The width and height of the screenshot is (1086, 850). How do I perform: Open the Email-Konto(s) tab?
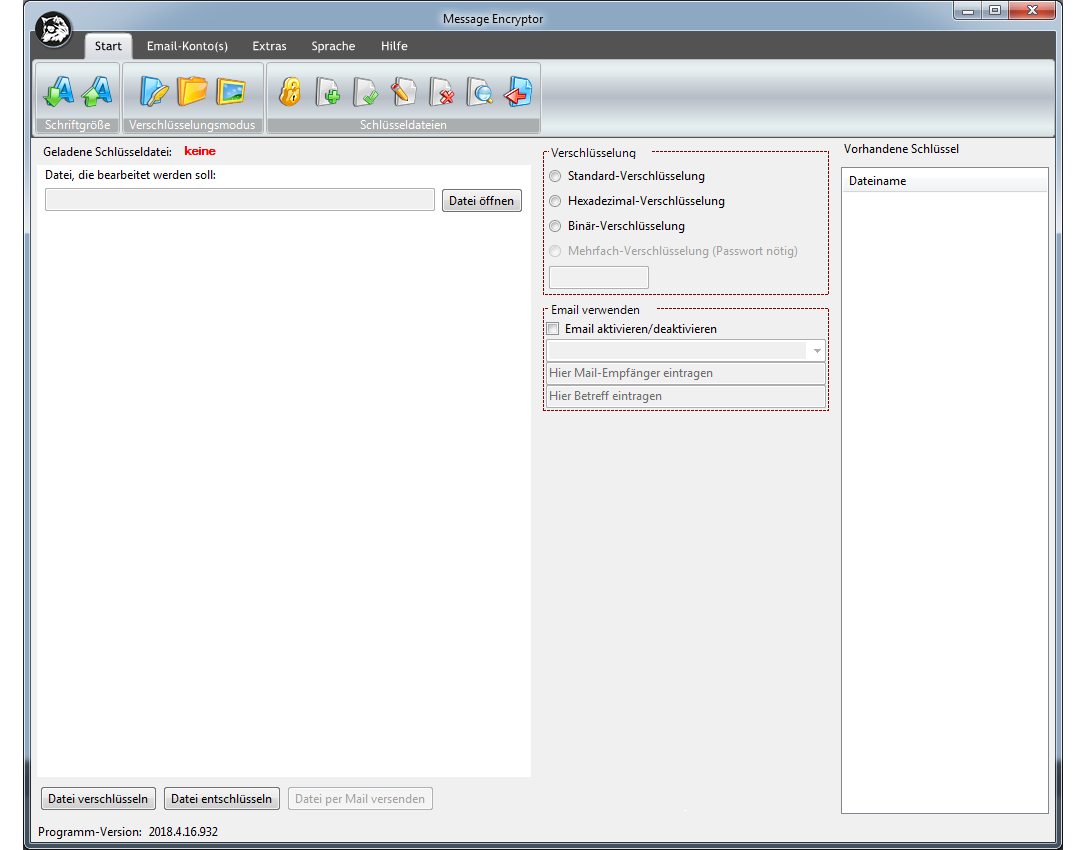(187, 46)
